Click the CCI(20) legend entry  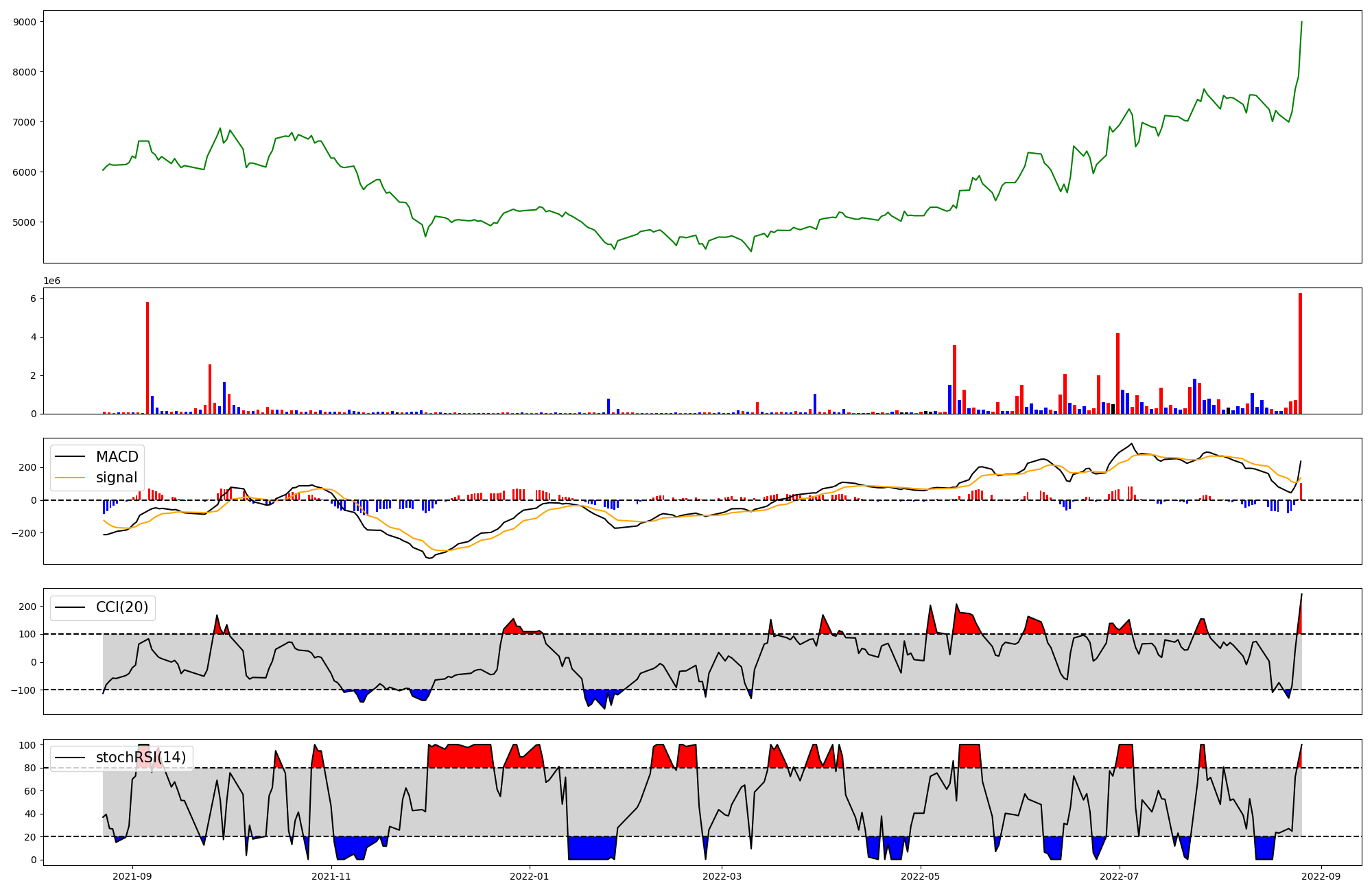point(121,607)
